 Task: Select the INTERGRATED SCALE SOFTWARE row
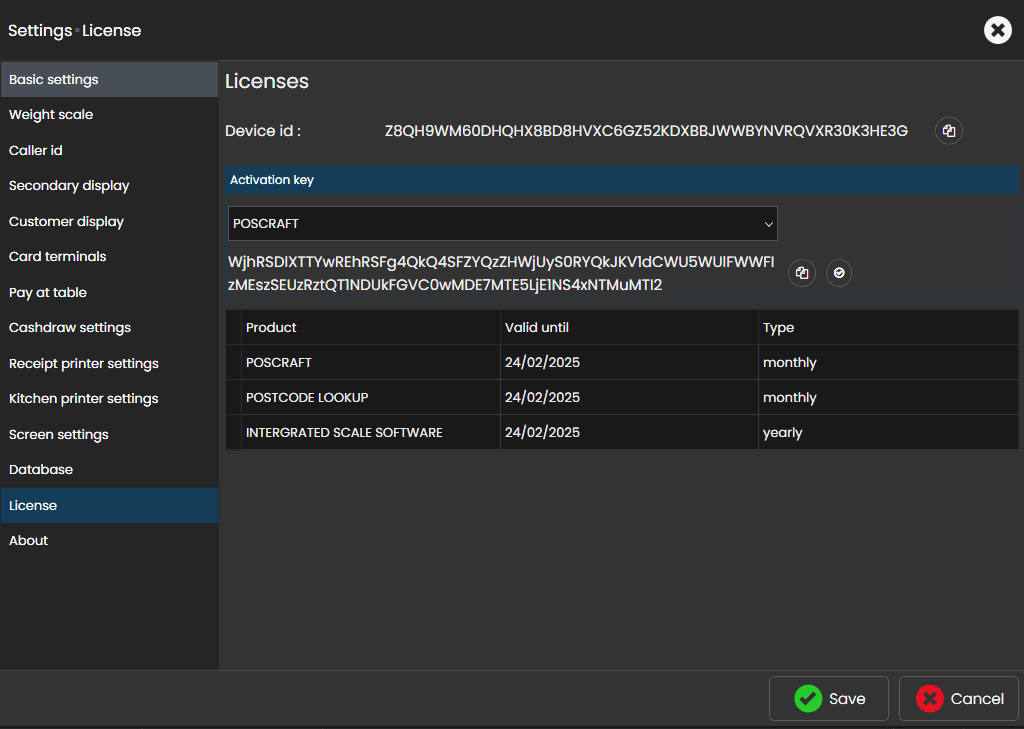coord(344,433)
